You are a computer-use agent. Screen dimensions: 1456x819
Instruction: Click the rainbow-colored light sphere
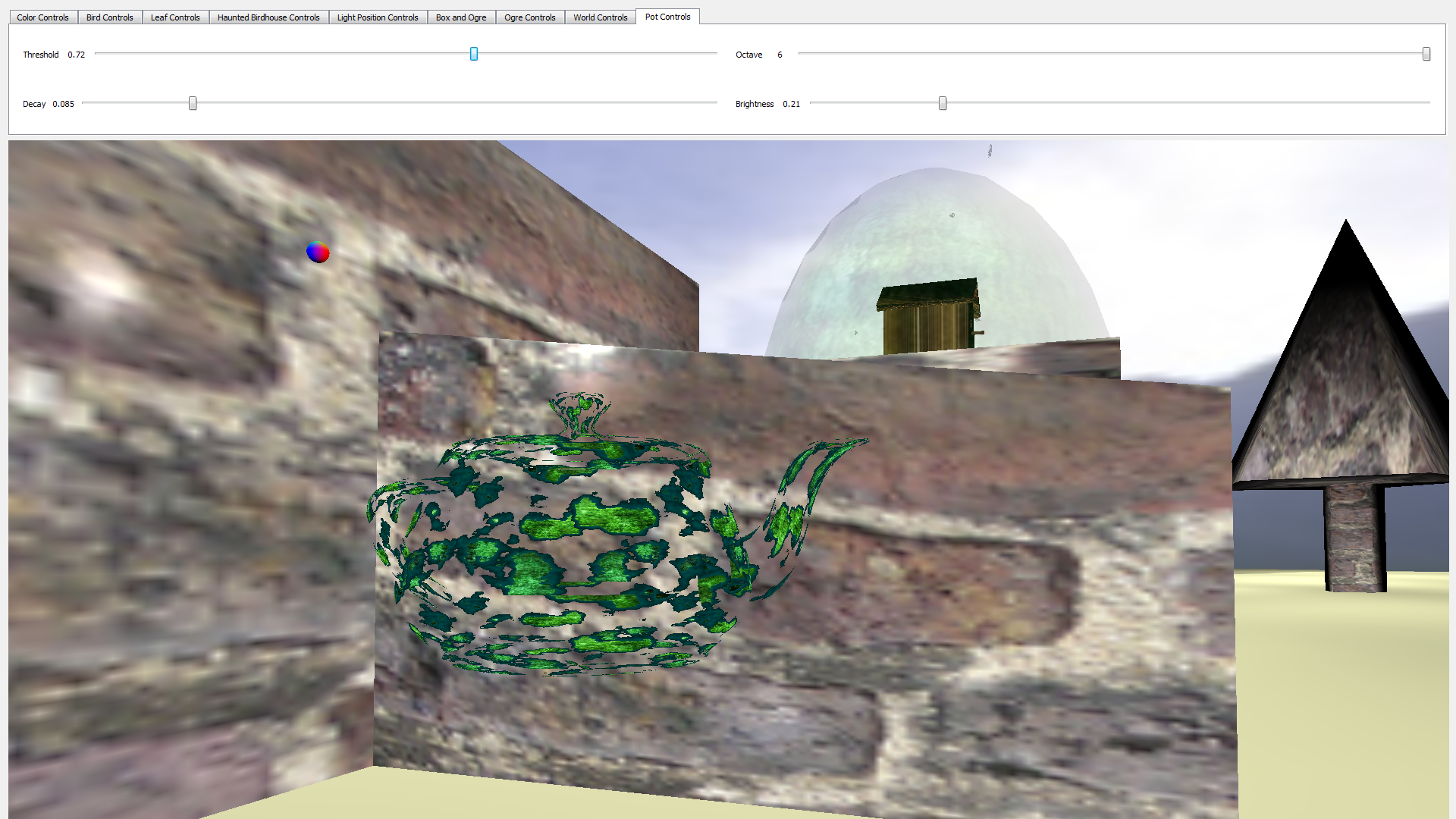pyautogui.click(x=318, y=252)
